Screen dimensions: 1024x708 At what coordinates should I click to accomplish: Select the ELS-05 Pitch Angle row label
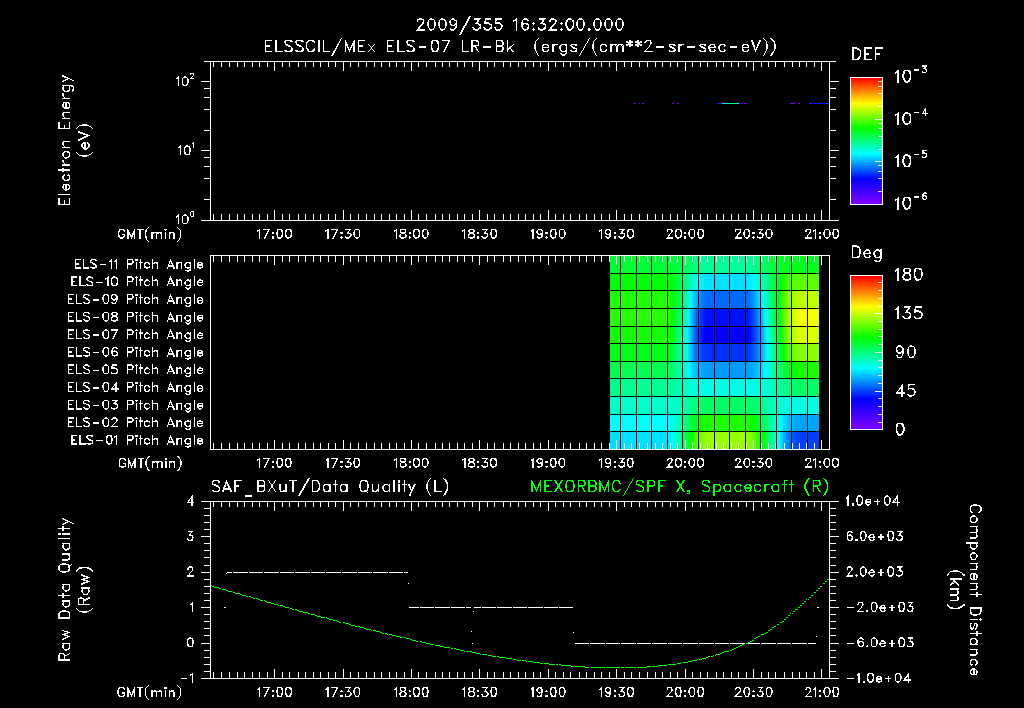pyautogui.click(x=136, y=370)
